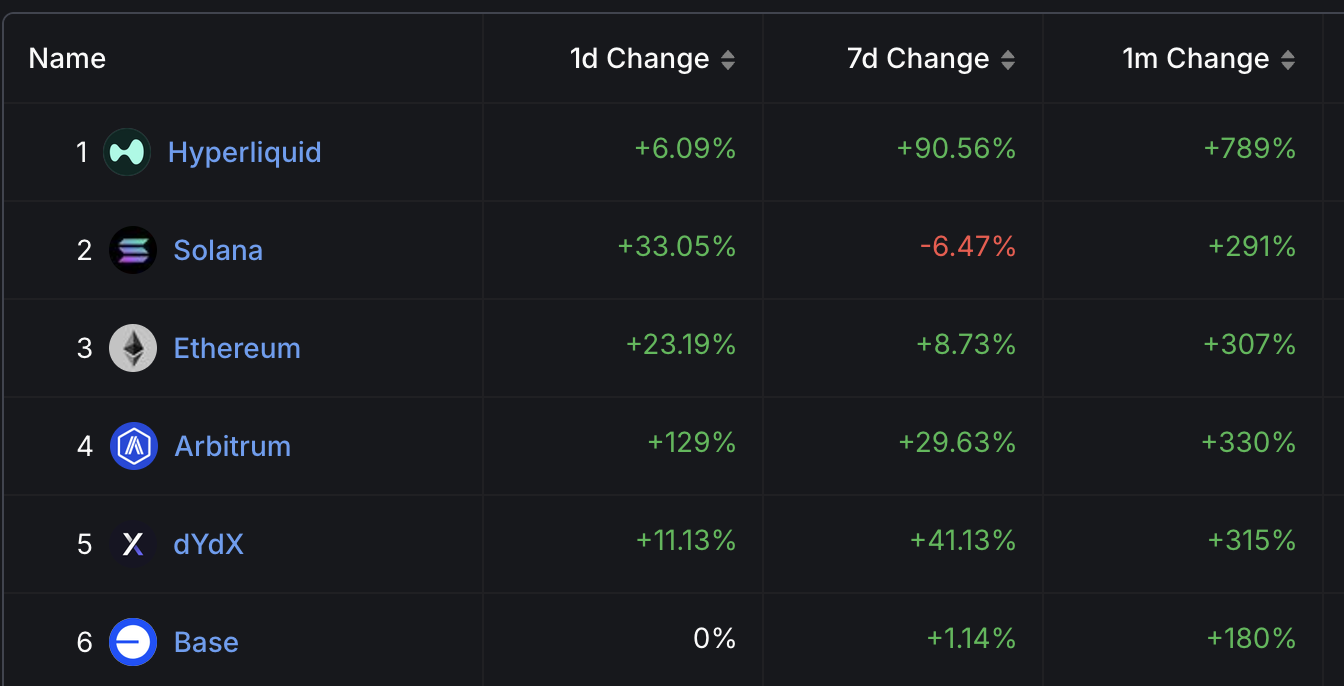Viewport: 1344px width, 686px height.
Task: Click the Arbitrum logo icon
Action: [x=133, y=446]
